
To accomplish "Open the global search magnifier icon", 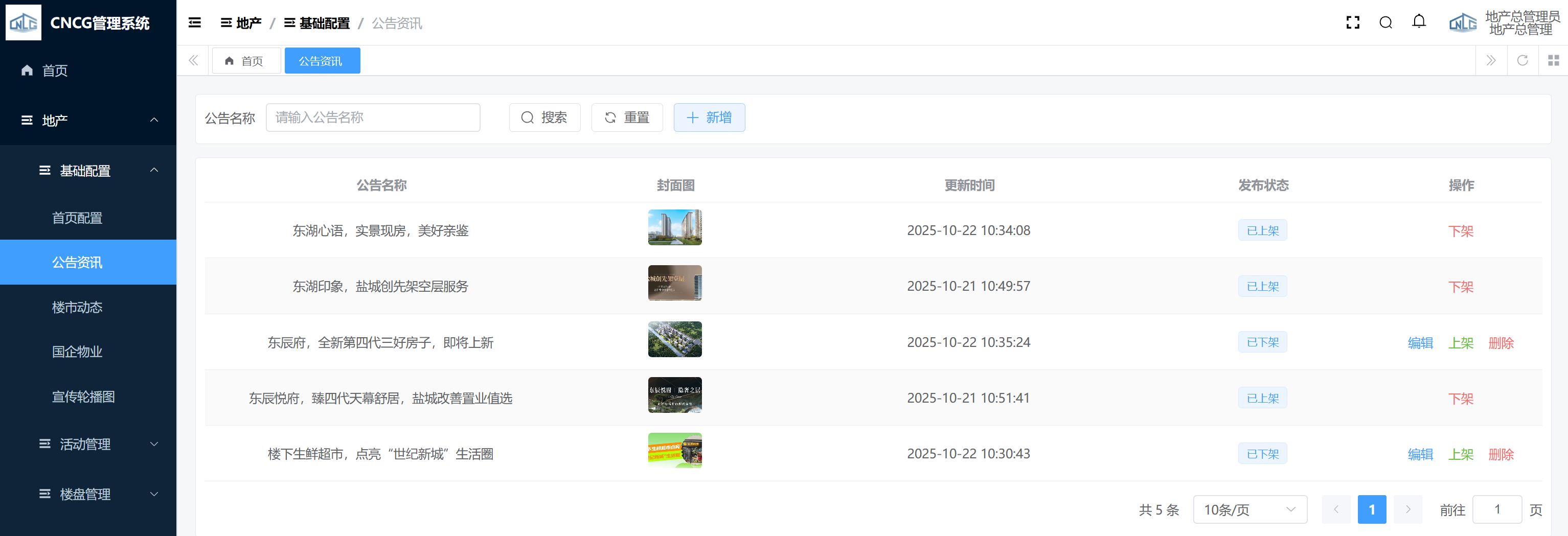I will (x=1386, y=22).
